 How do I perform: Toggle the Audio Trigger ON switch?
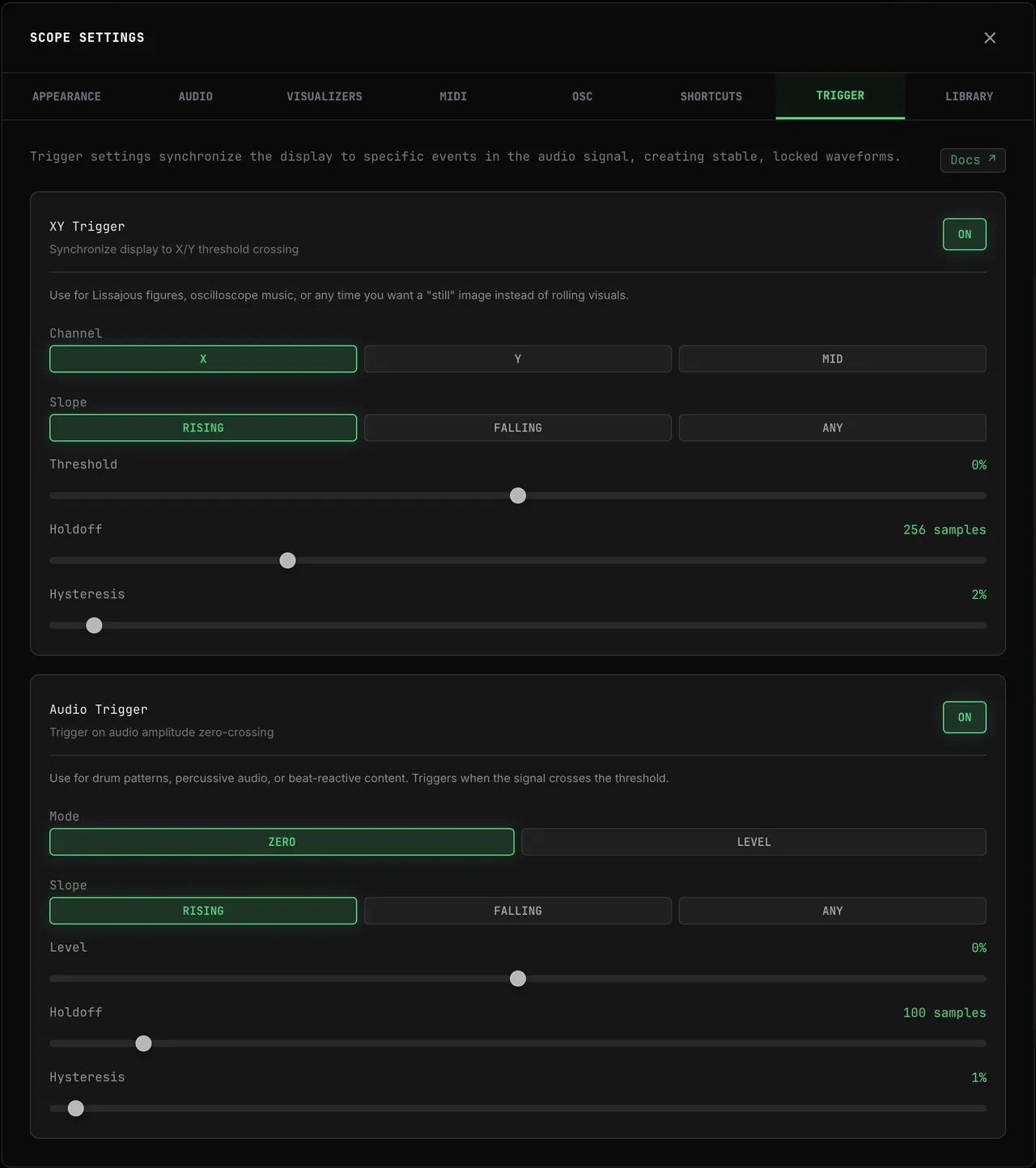click(x=965, y=717)
